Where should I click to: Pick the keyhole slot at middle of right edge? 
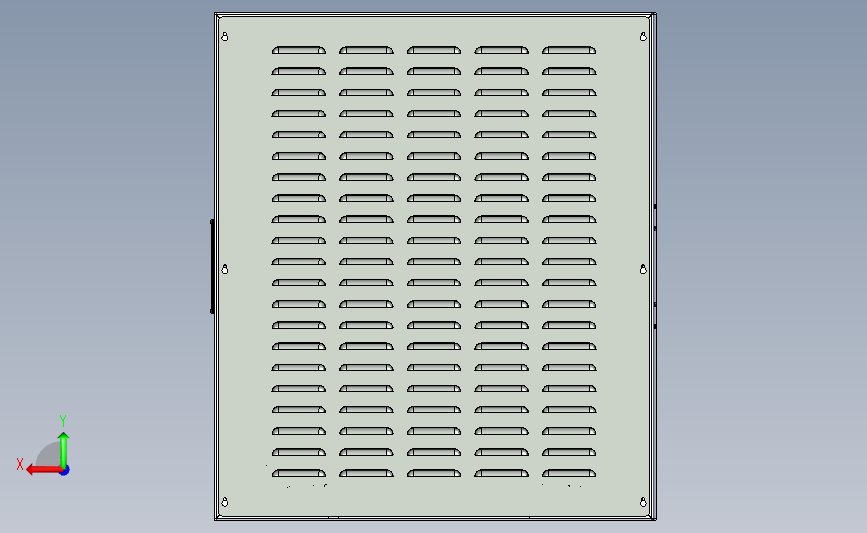643,269
